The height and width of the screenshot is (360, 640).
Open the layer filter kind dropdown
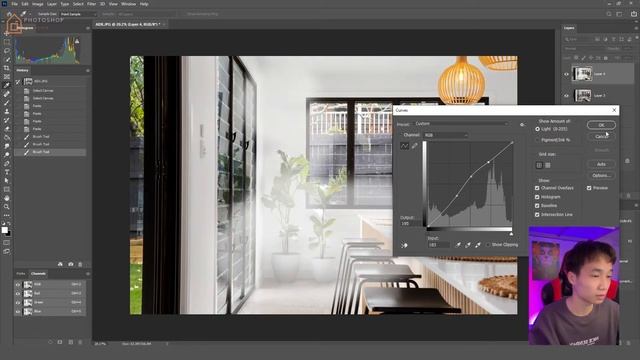click(578, 40)
